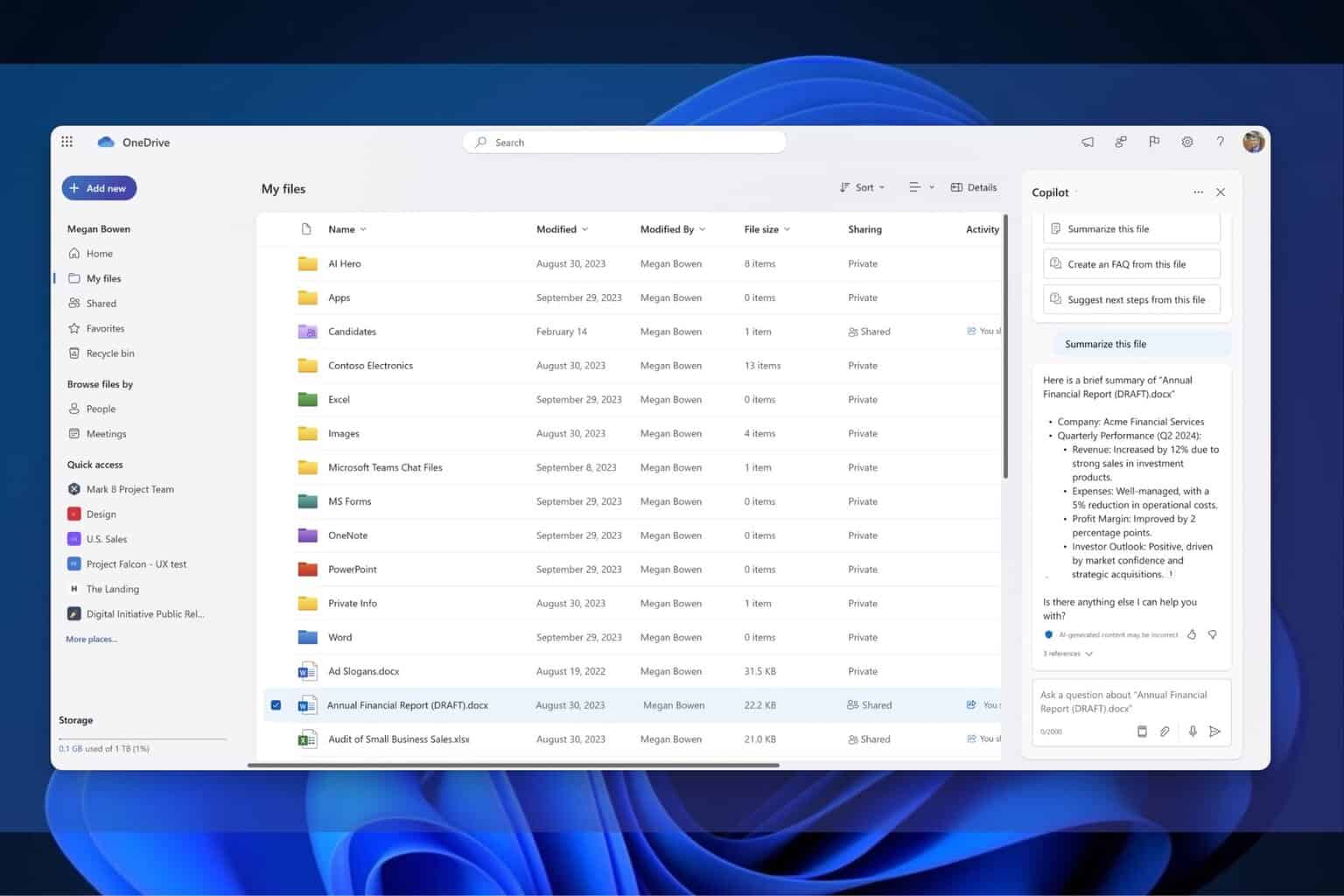Click the storage usage bar

pyautogui.click(x=143, y=739)
